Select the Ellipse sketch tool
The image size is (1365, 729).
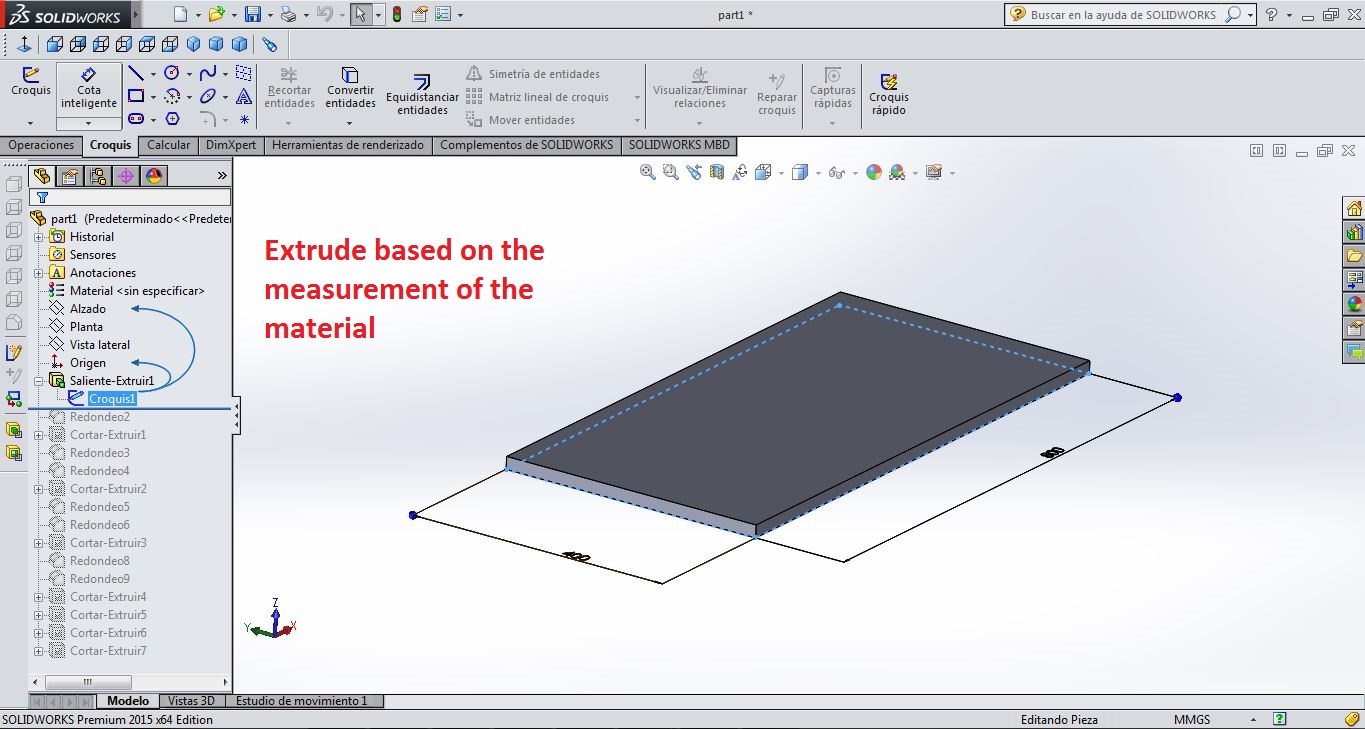(x=207, y=97)
